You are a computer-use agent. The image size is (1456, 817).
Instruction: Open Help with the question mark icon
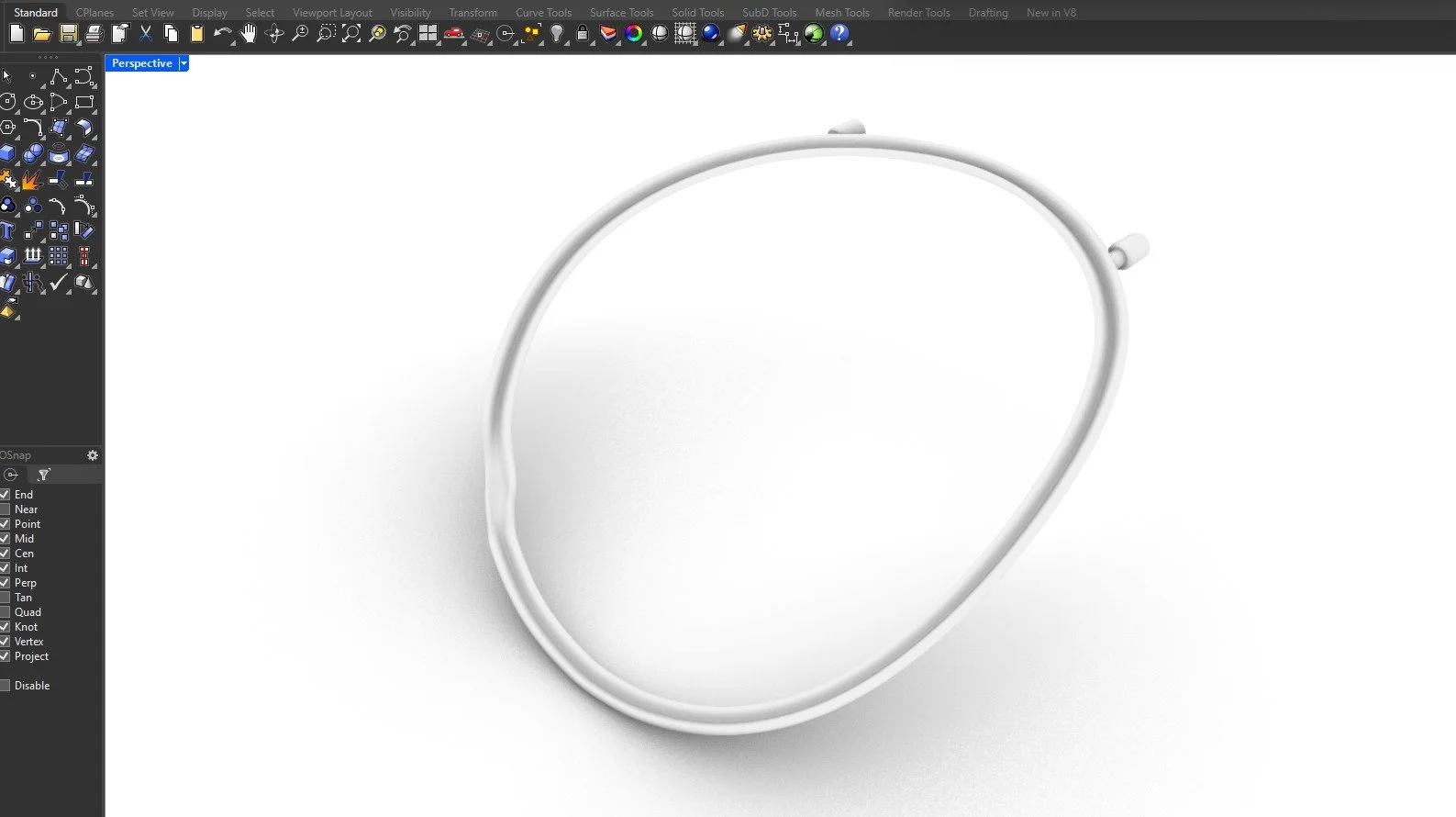click(x=839, y=34)
